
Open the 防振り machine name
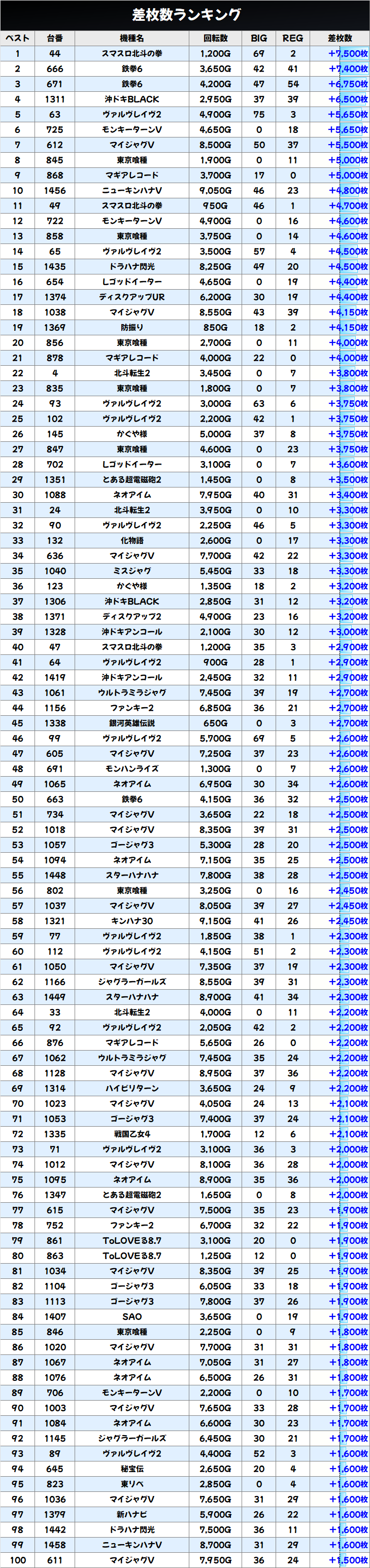pos(132,328)
